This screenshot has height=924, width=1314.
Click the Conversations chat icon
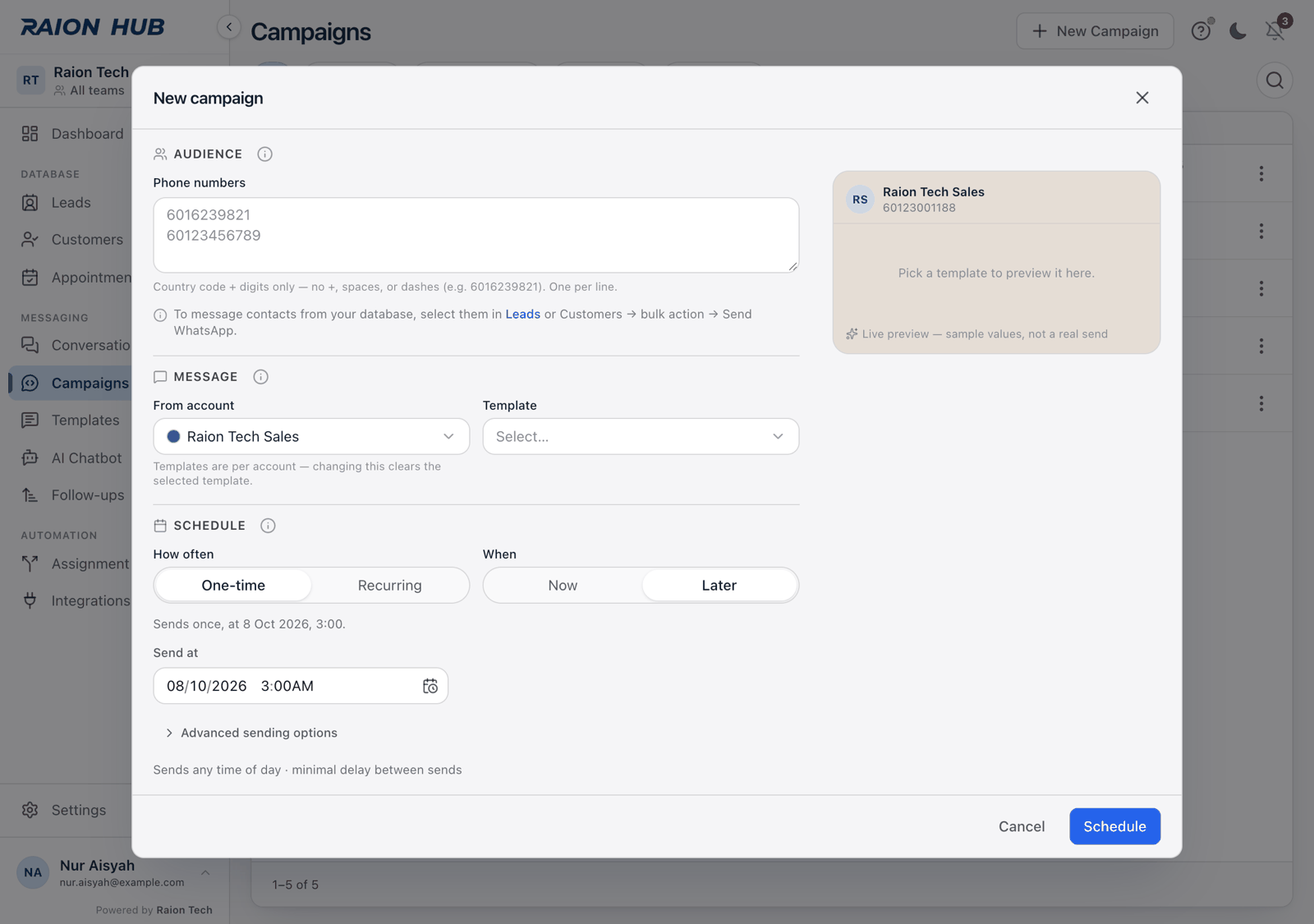coord(30,345)
